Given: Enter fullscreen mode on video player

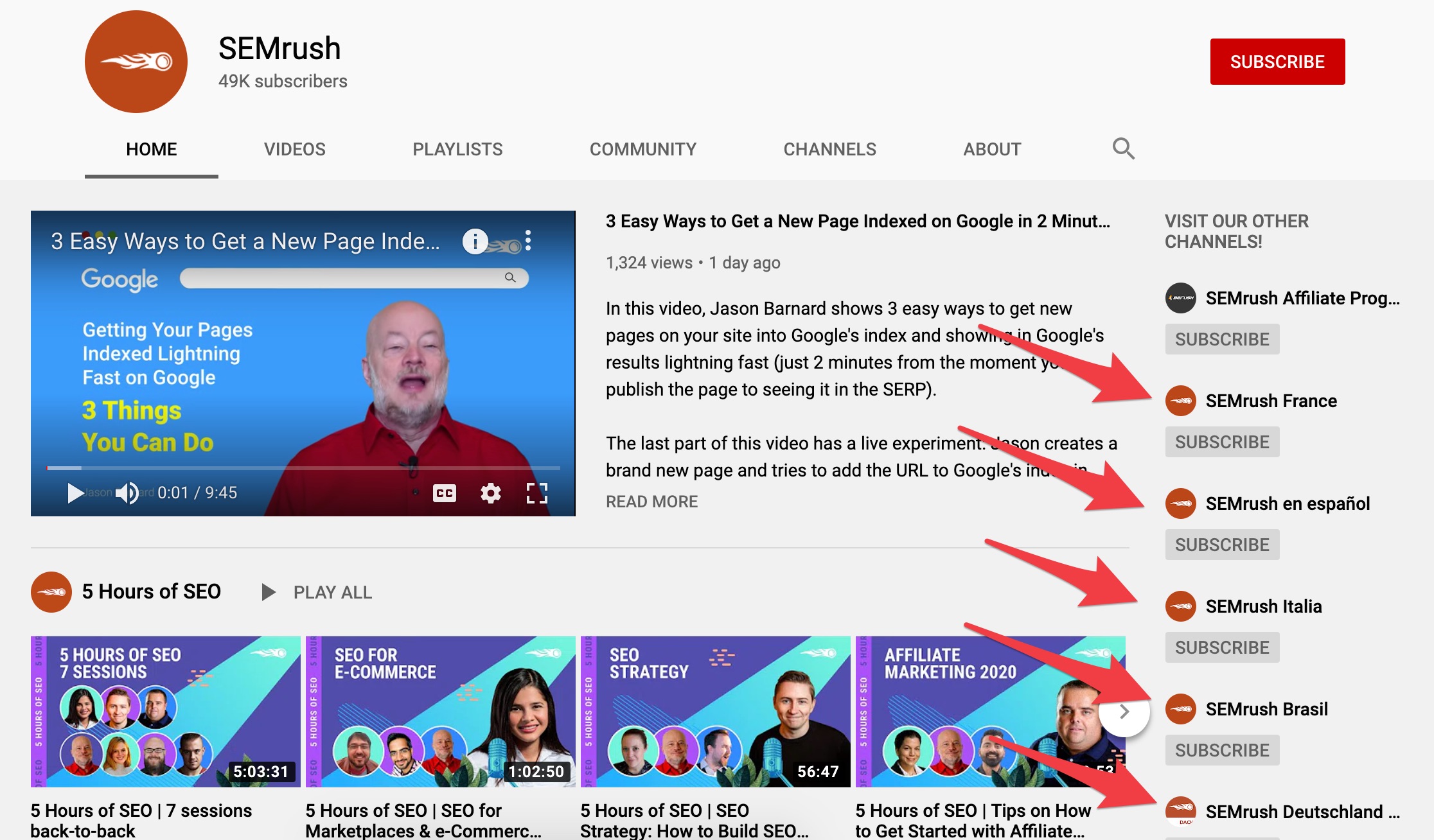Looking at the screenshot, I should (537, 493).
